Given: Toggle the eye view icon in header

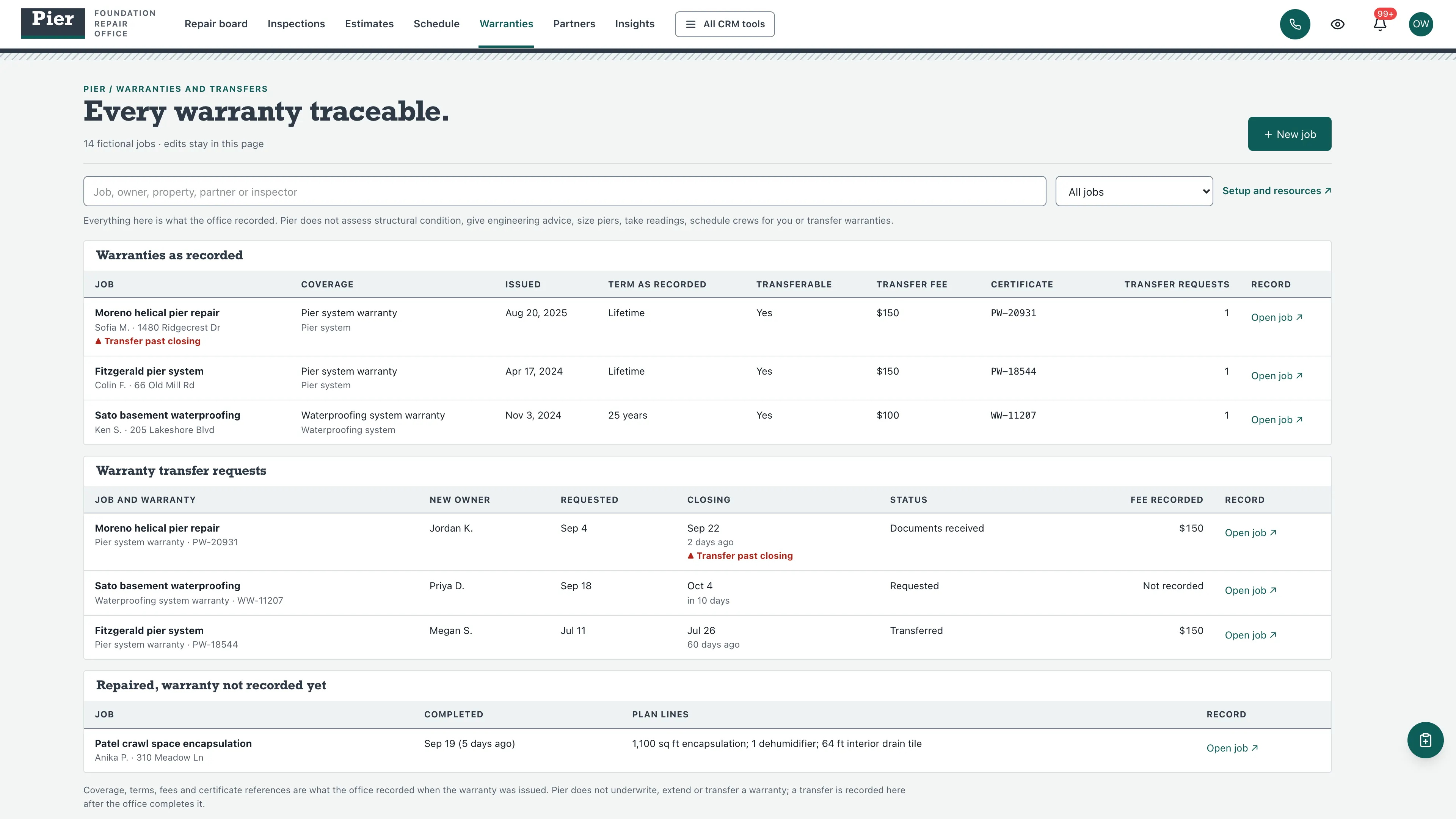Looking at the screenshot, I should click(1337, 24).
